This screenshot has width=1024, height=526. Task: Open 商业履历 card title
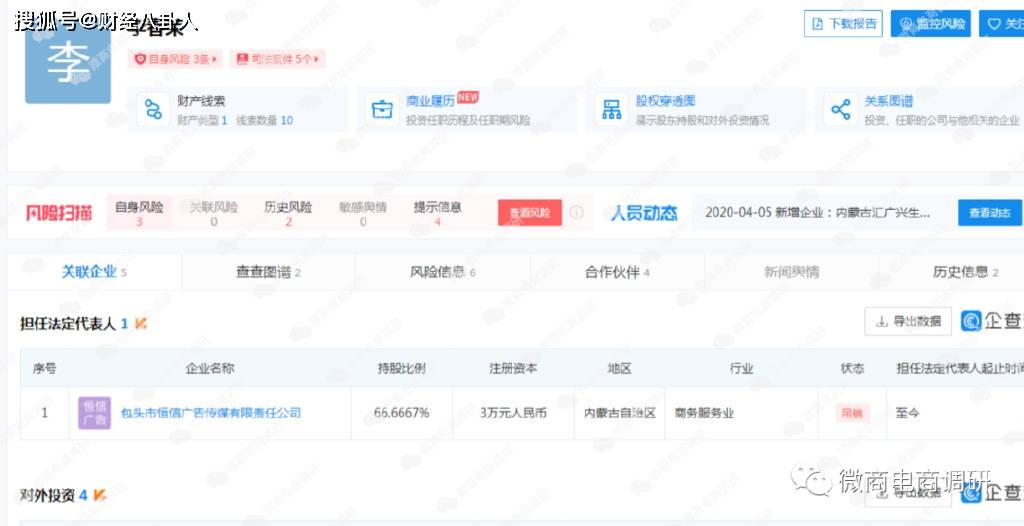(x=430, y=101)
